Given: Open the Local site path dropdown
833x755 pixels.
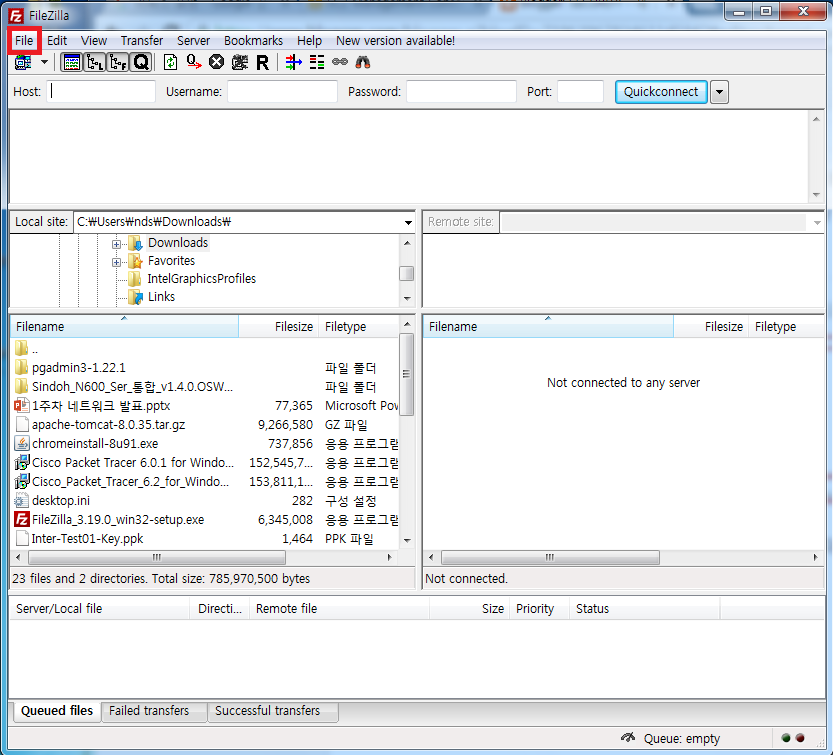Looking at the screenshot, I should click(x=408, y=223).
